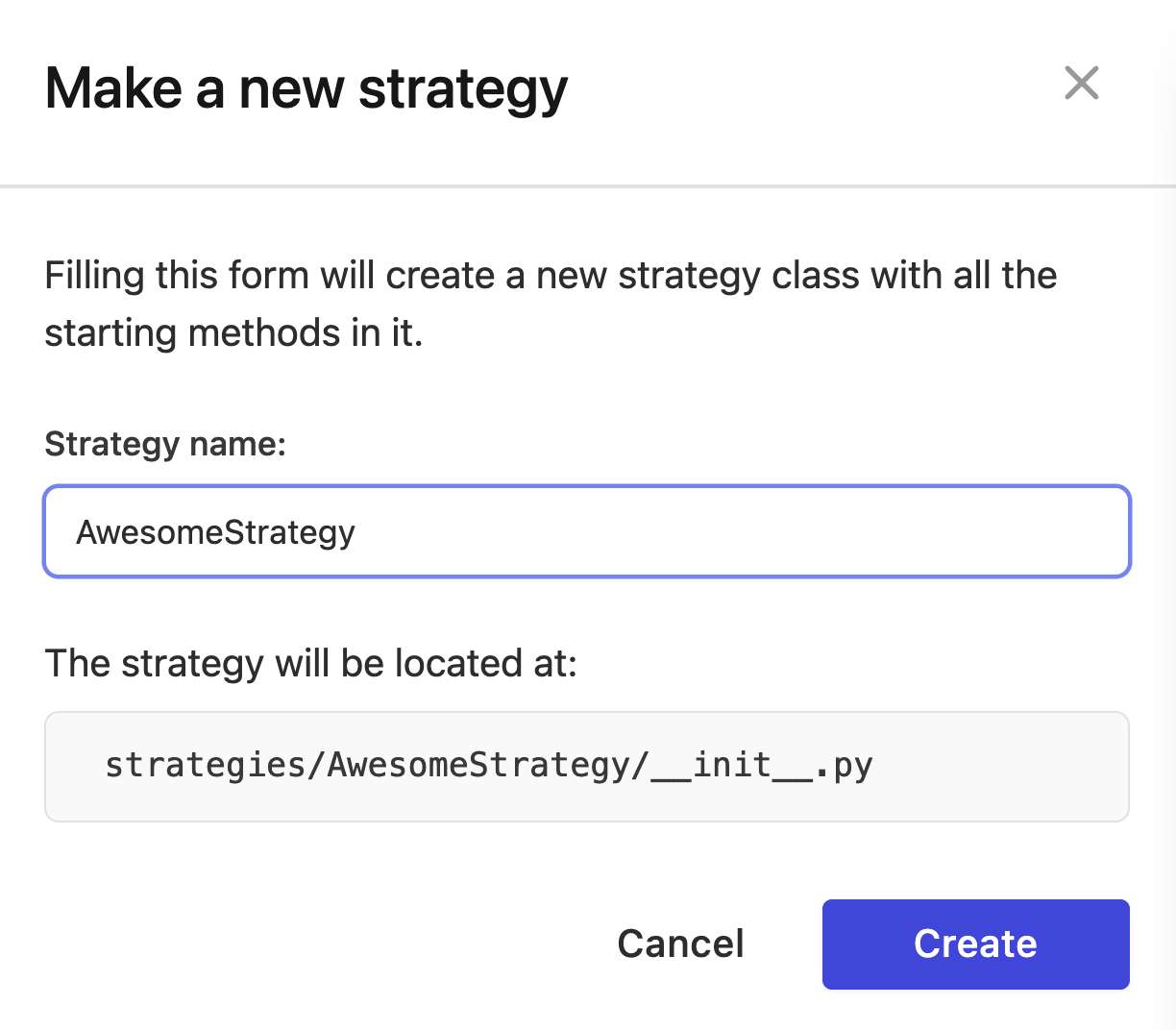
Task: Click the Create button
Action: (975, 944)
